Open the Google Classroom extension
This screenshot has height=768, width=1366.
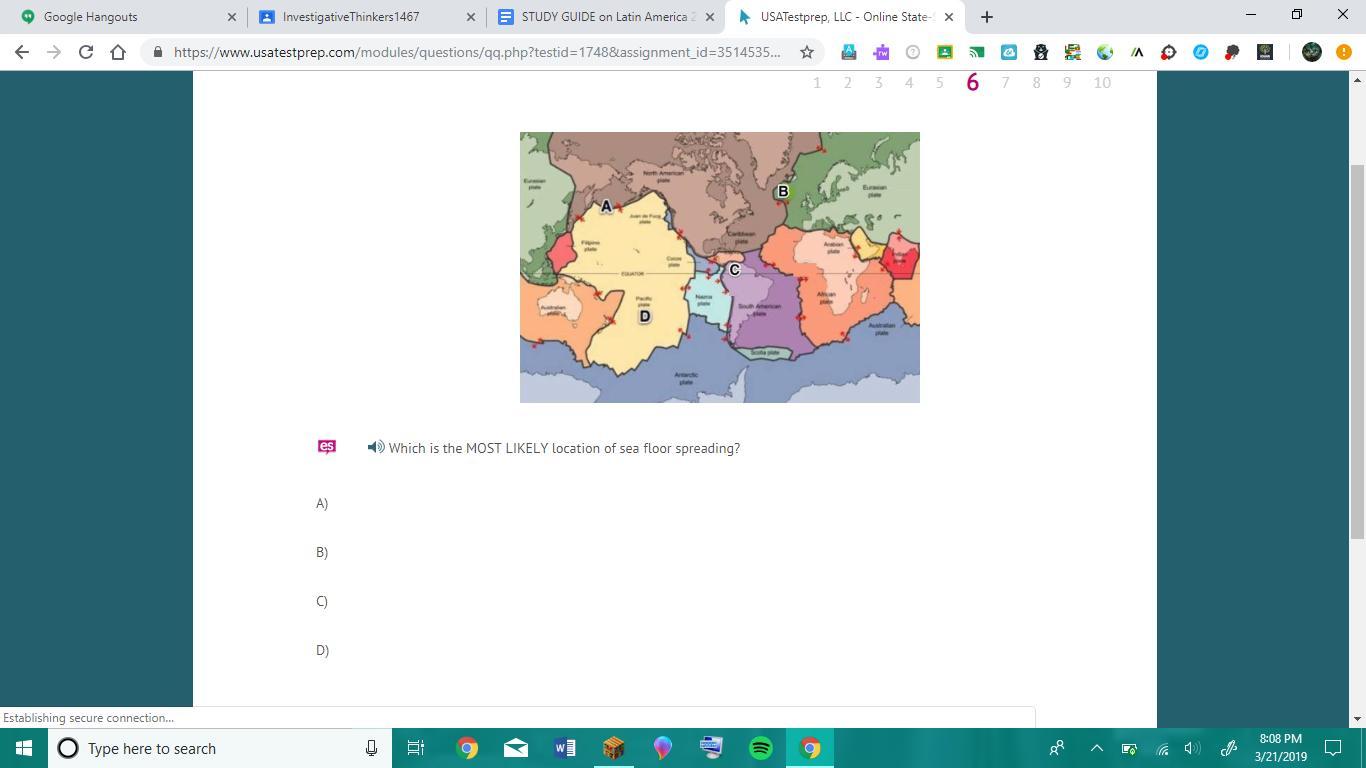[944, 52]
